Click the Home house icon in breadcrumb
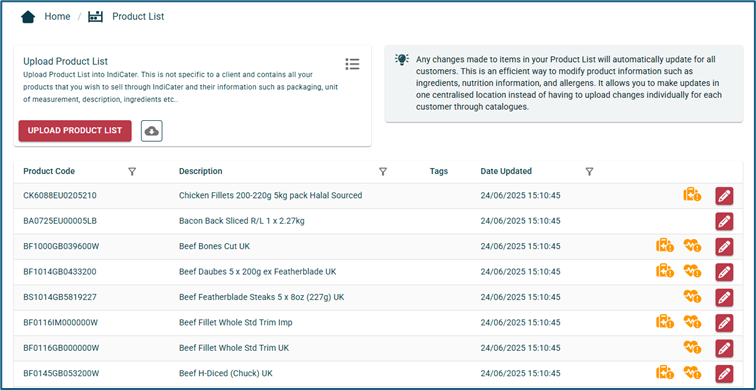 pos(28,17)
